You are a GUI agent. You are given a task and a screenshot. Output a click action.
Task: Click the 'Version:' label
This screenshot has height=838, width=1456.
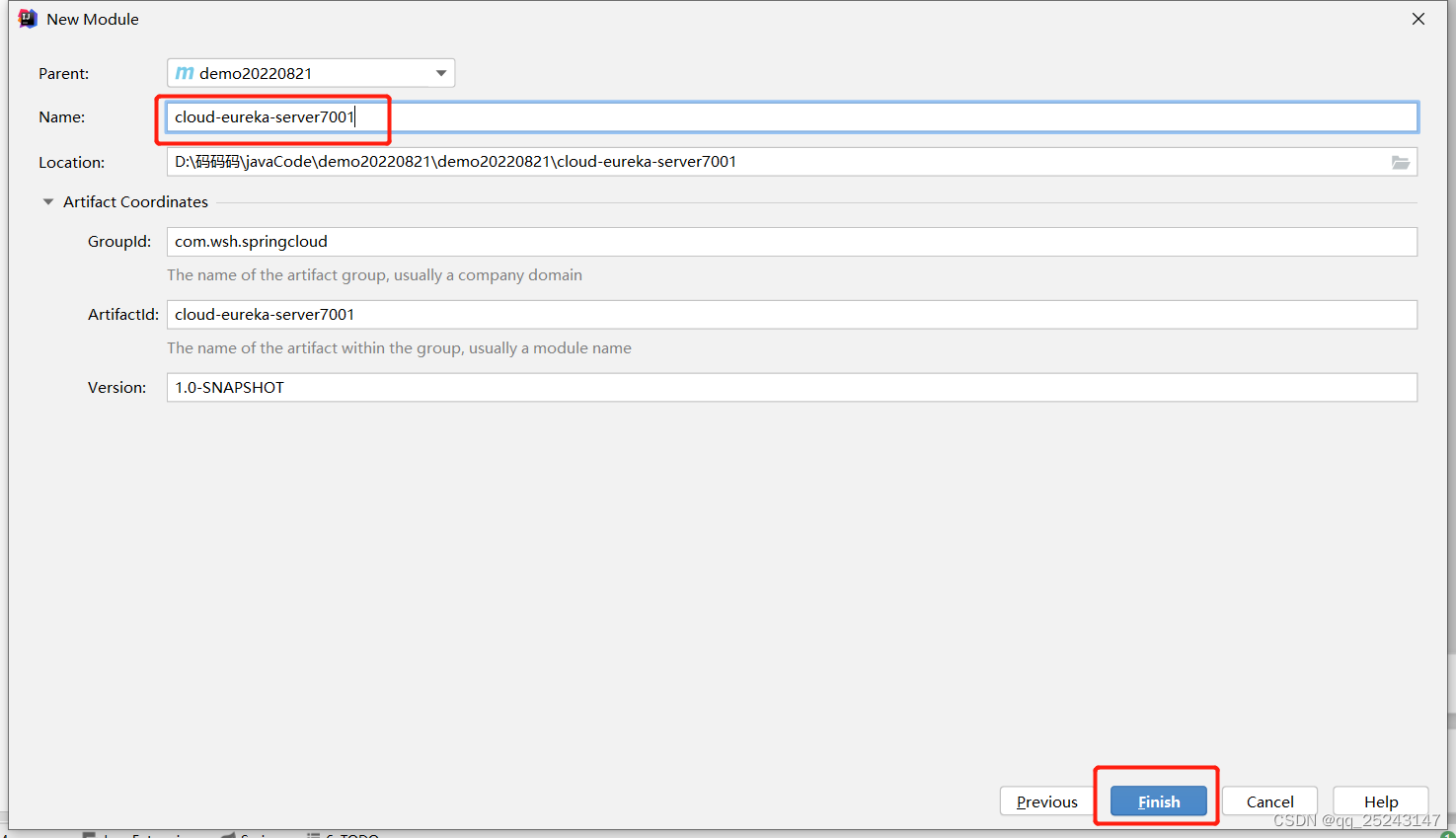pyautogui.click(x=116, y=388)
